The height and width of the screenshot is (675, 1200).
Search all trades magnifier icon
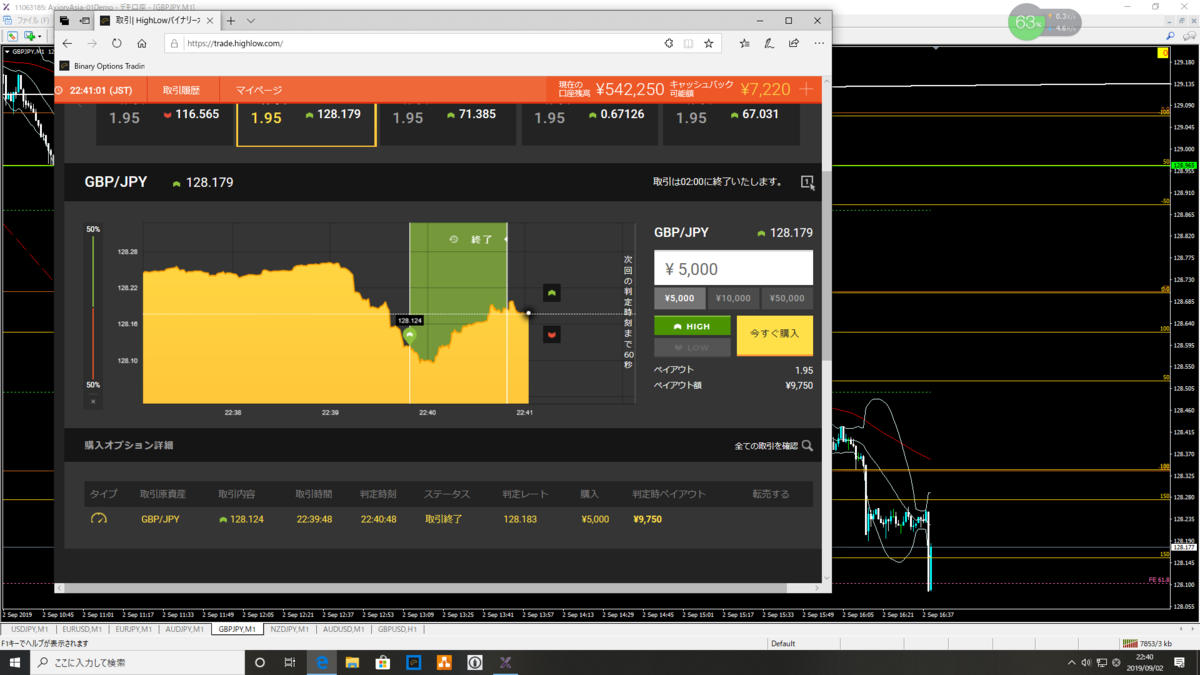[807, 446]
